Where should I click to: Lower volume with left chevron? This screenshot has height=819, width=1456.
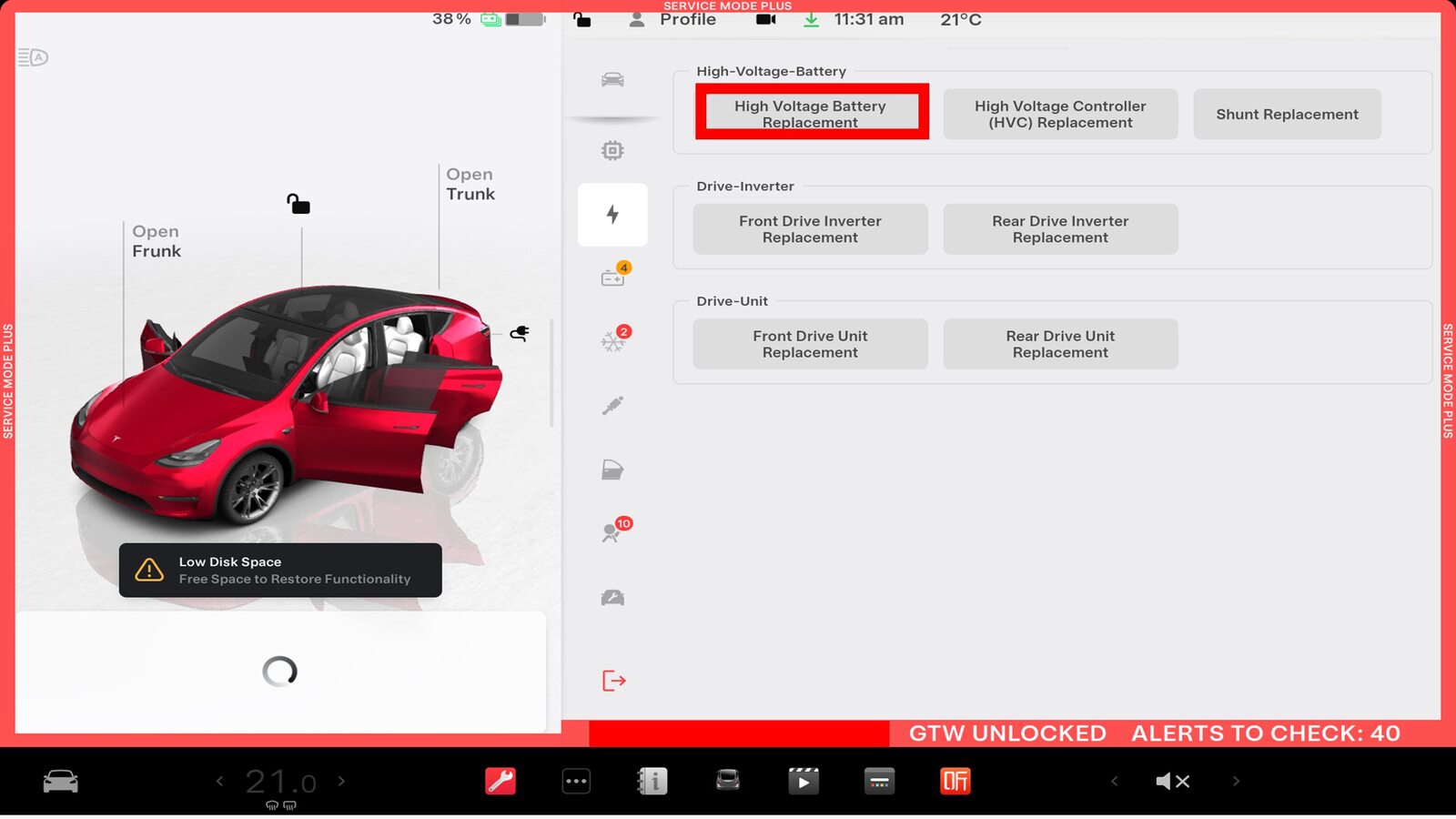coord(1115,781)
